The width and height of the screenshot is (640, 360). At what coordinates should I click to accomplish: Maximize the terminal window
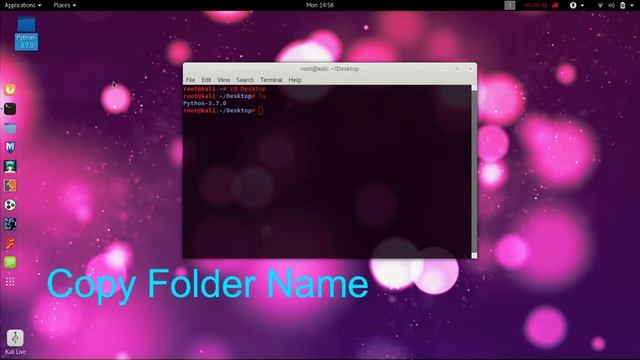click(x=458, y=69)
